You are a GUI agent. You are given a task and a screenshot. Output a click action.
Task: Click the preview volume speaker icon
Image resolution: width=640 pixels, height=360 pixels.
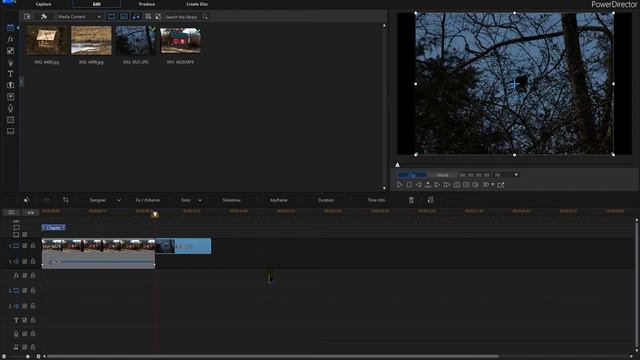[x=475, y=185]
